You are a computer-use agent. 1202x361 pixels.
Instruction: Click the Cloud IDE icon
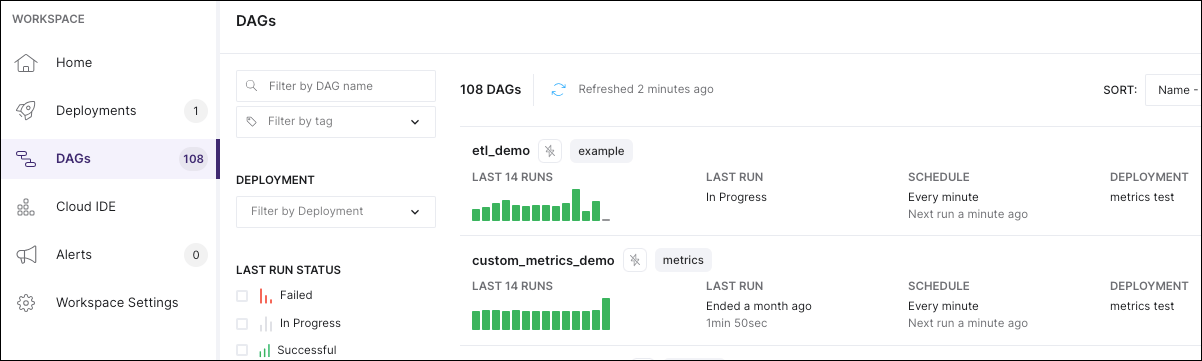(26, 207)
